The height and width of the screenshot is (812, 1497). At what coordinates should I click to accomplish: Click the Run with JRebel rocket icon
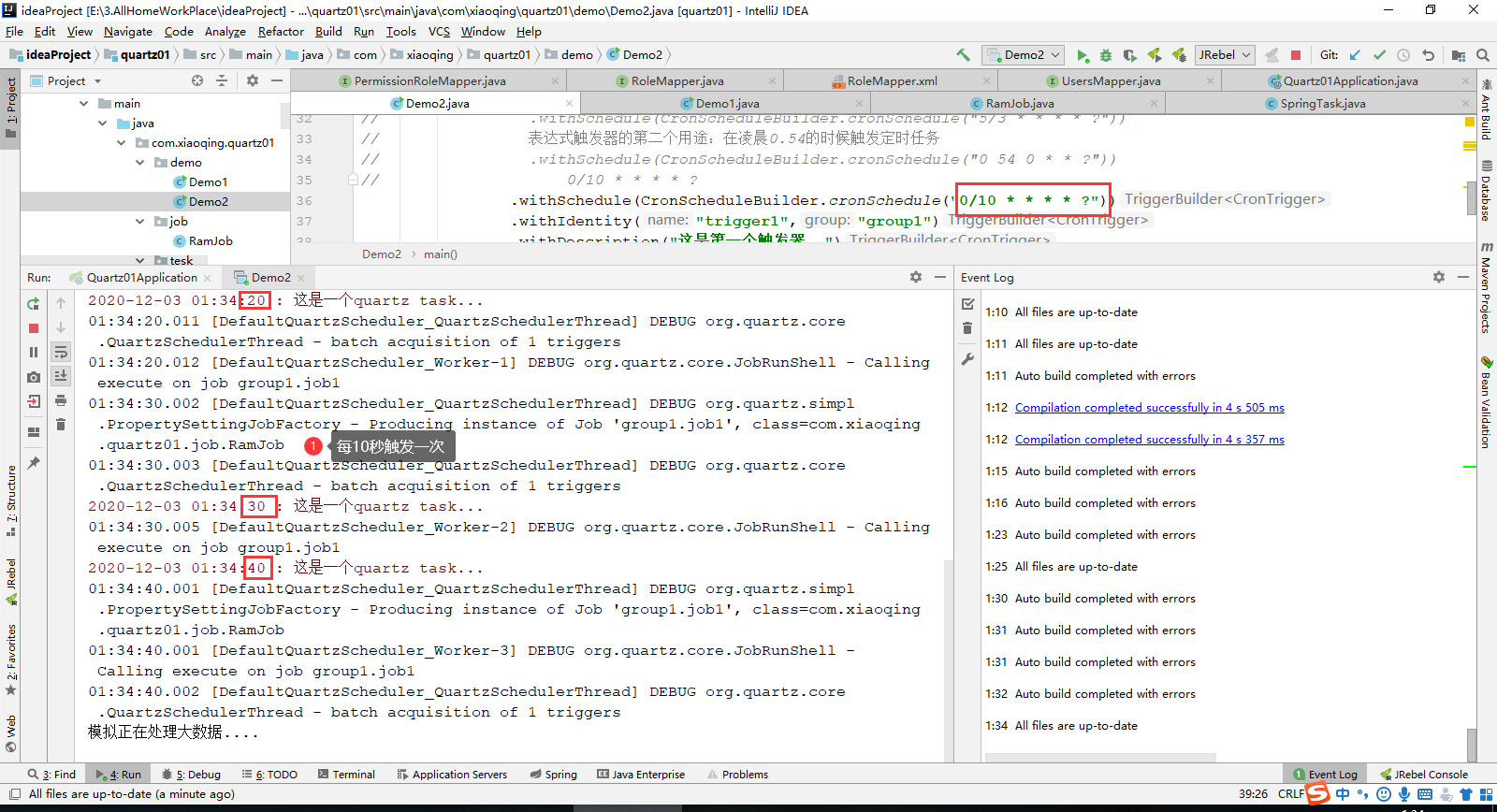(x=1155, y=55)
